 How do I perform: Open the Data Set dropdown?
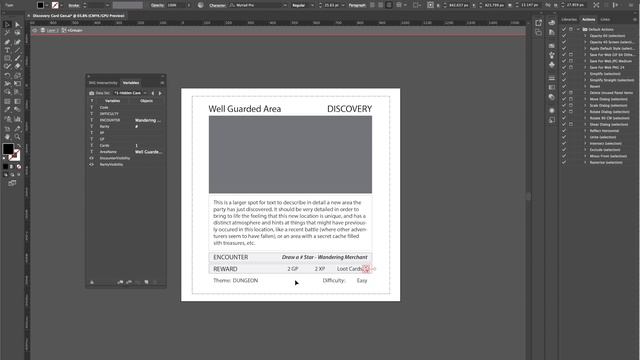point(130,93)
